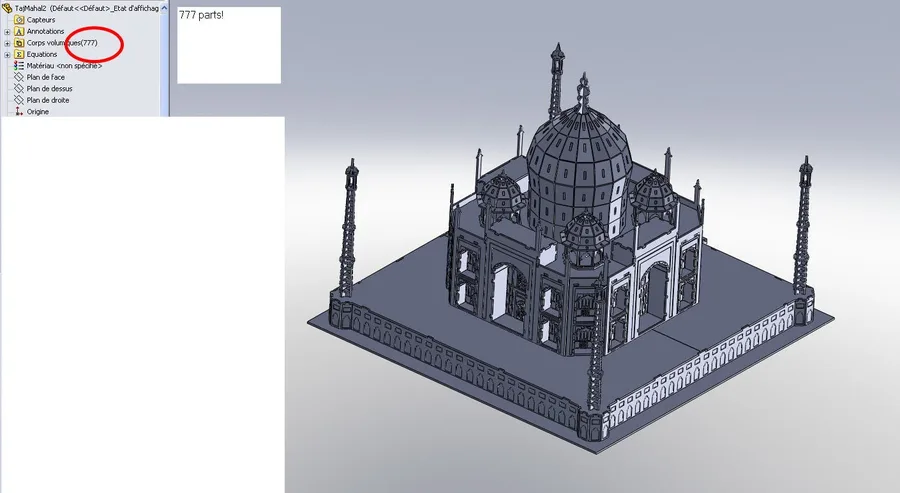Select the TajMahal2 part icon at the tree root
This screenshot has width=900, height=493.
coord(7,8)
